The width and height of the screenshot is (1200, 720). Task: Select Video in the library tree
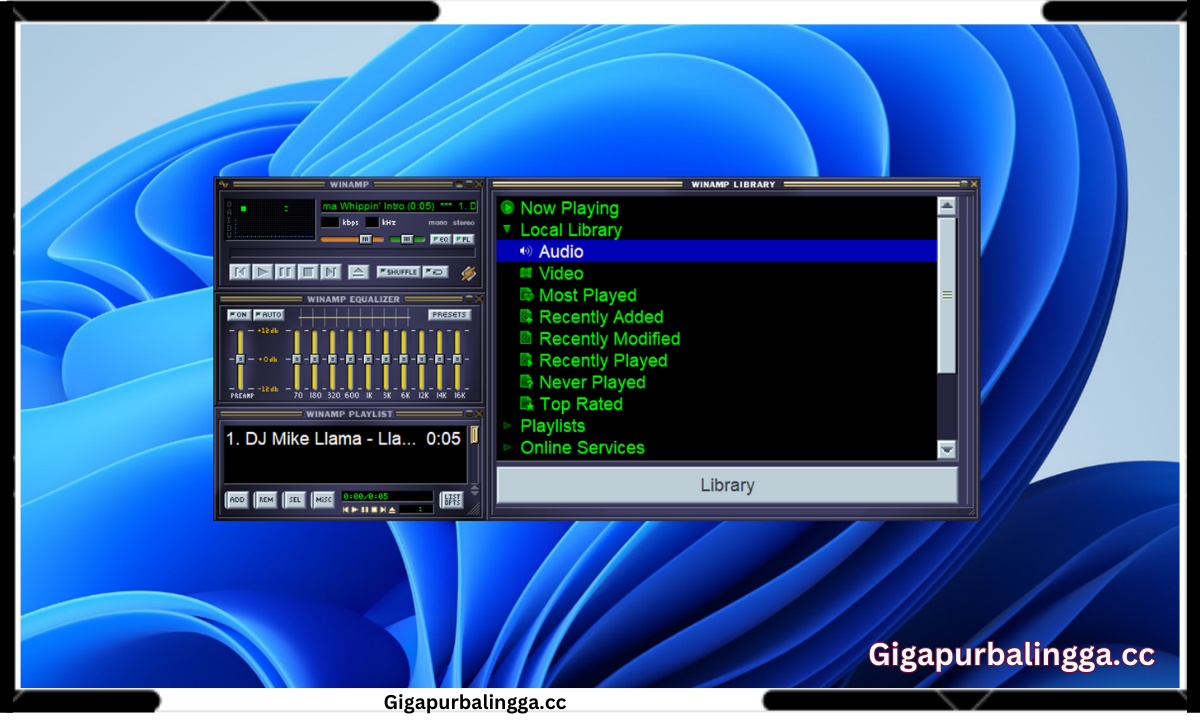[x=561, y=273]
